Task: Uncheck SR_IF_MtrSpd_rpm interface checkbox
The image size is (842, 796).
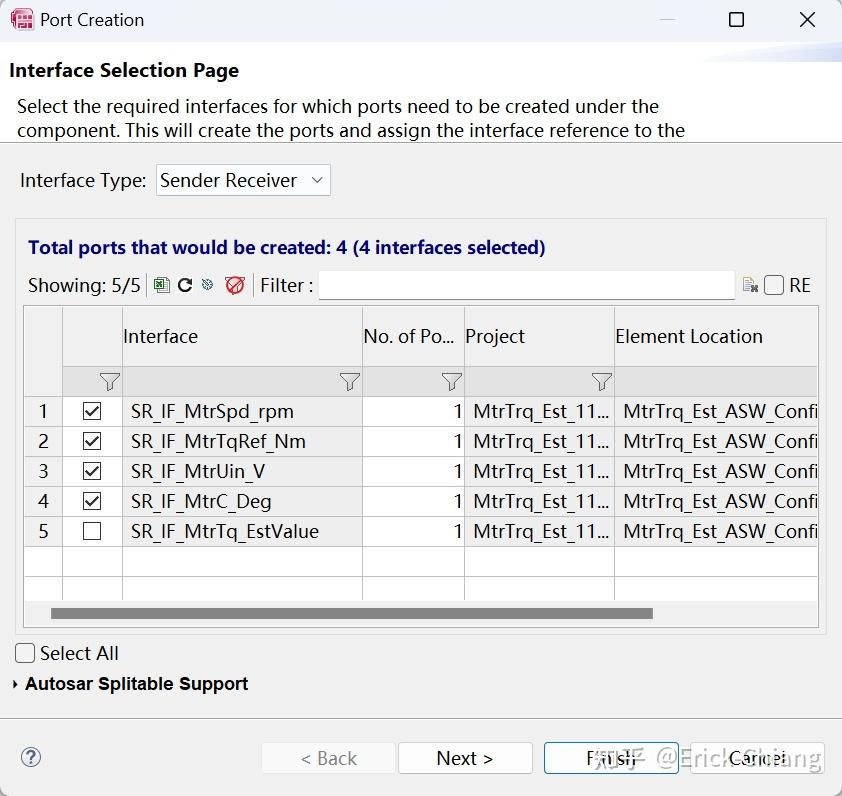Action: click(x=92, y=411)
